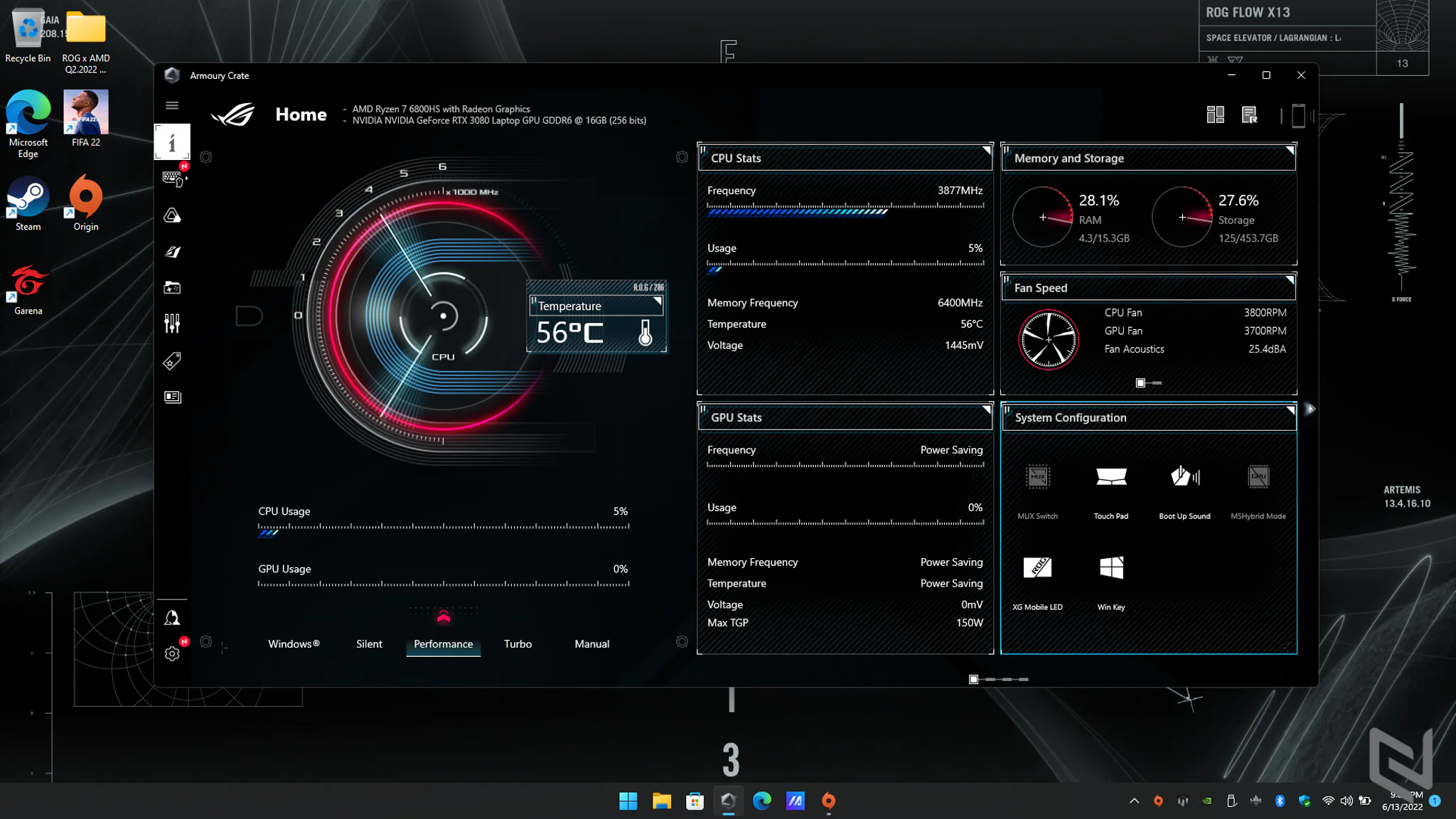The image size is (1456, 819).
Task: Open the Recycle Bin desktop icon
Action: 28,37
